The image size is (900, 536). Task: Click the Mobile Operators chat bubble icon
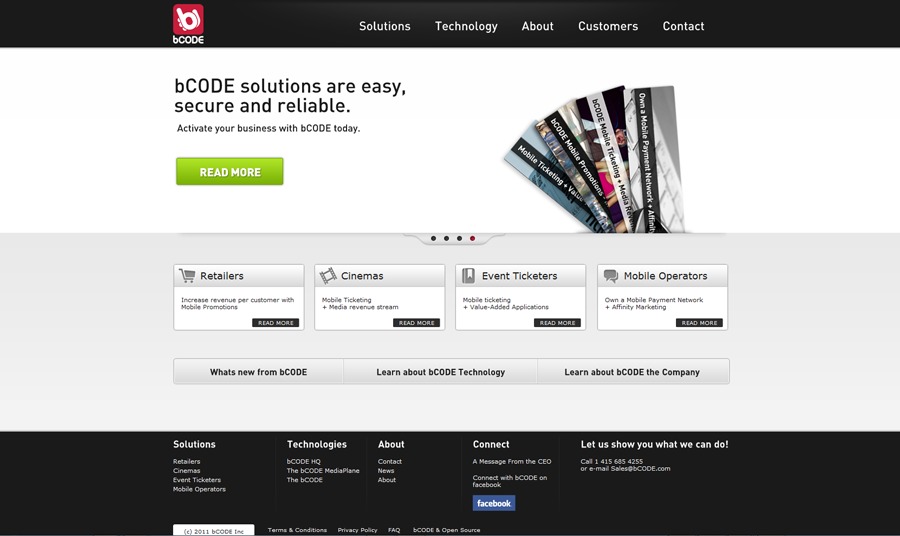(x=611, y=276)
